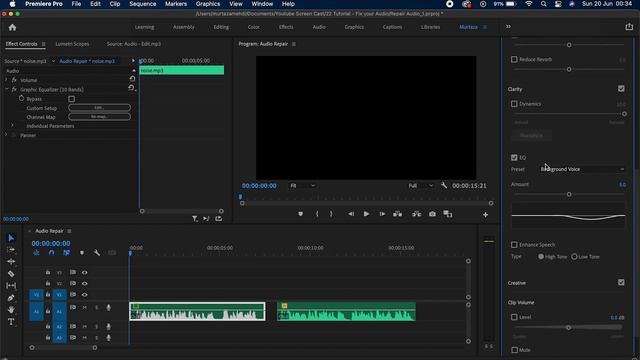Click Home icon in workspace bar
The height and width of the screenshot is (360, 640).
[x=12, y=27]
